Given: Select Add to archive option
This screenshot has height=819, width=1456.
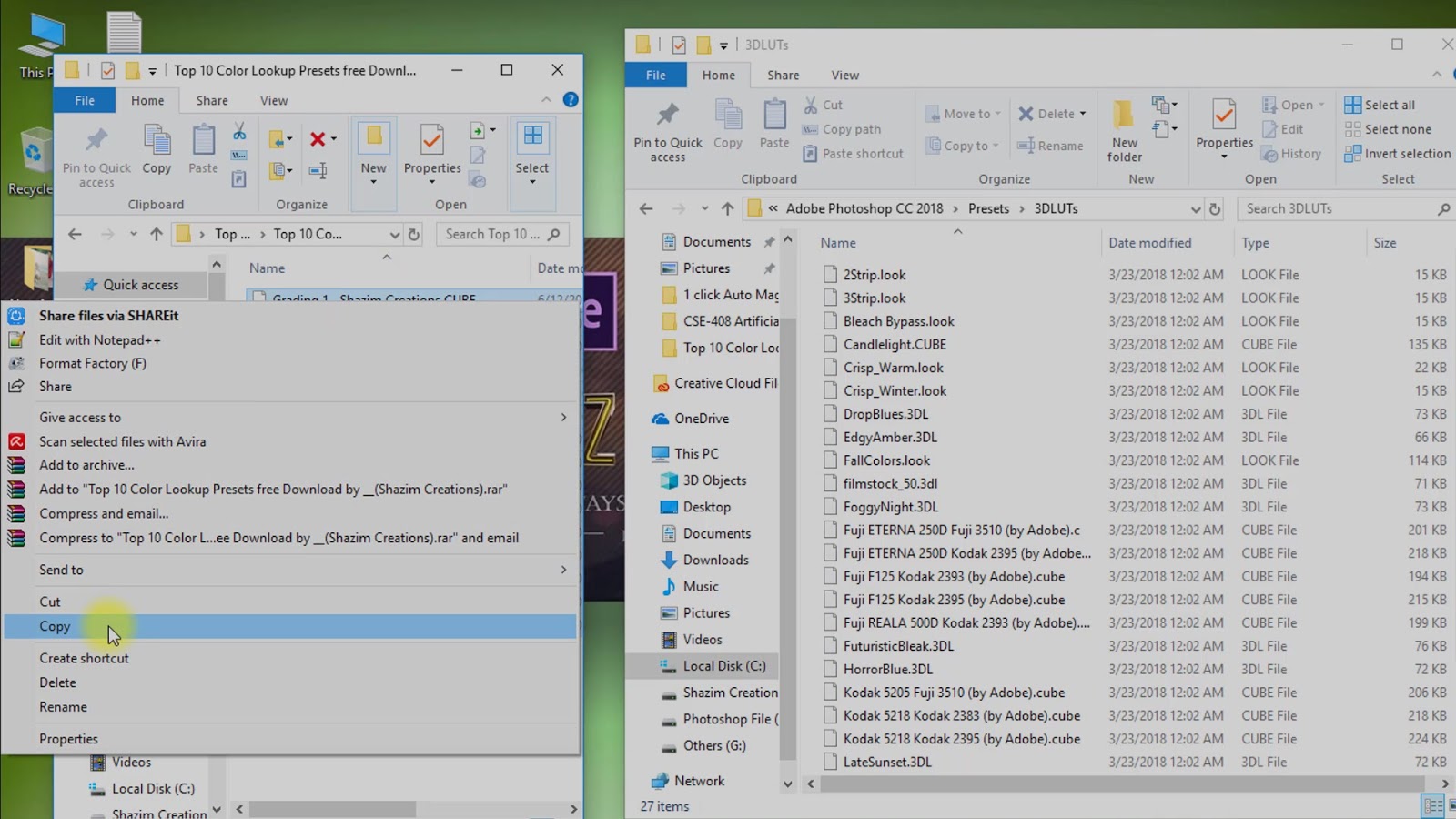Looking at the screenshot, I should [290, 465].
